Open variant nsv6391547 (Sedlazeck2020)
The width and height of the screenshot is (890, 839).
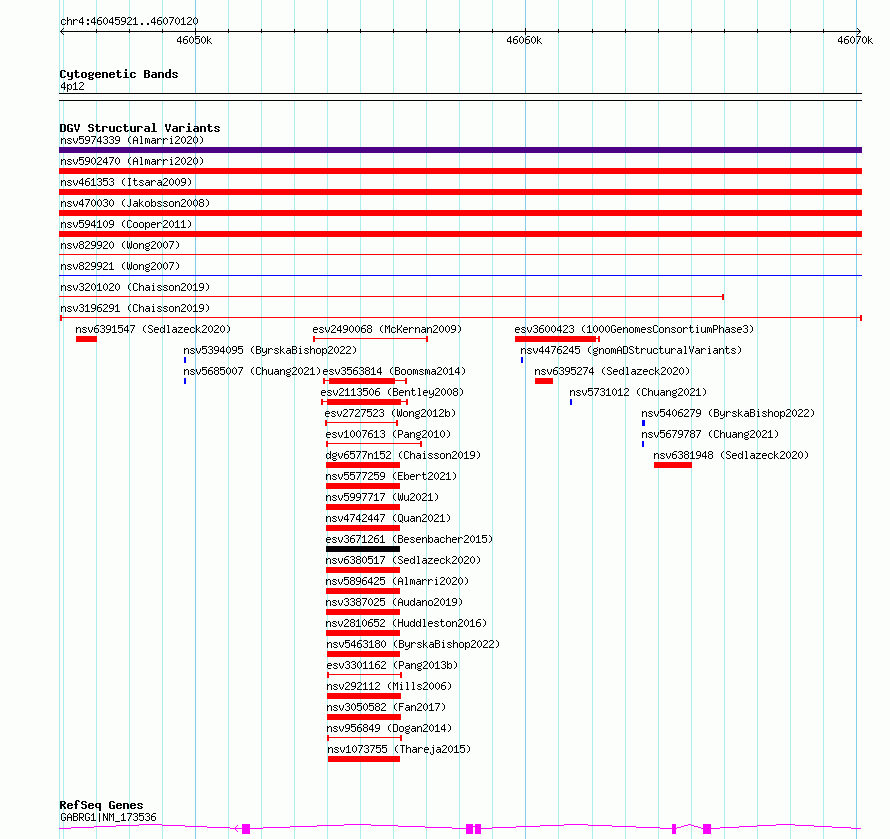153,329
